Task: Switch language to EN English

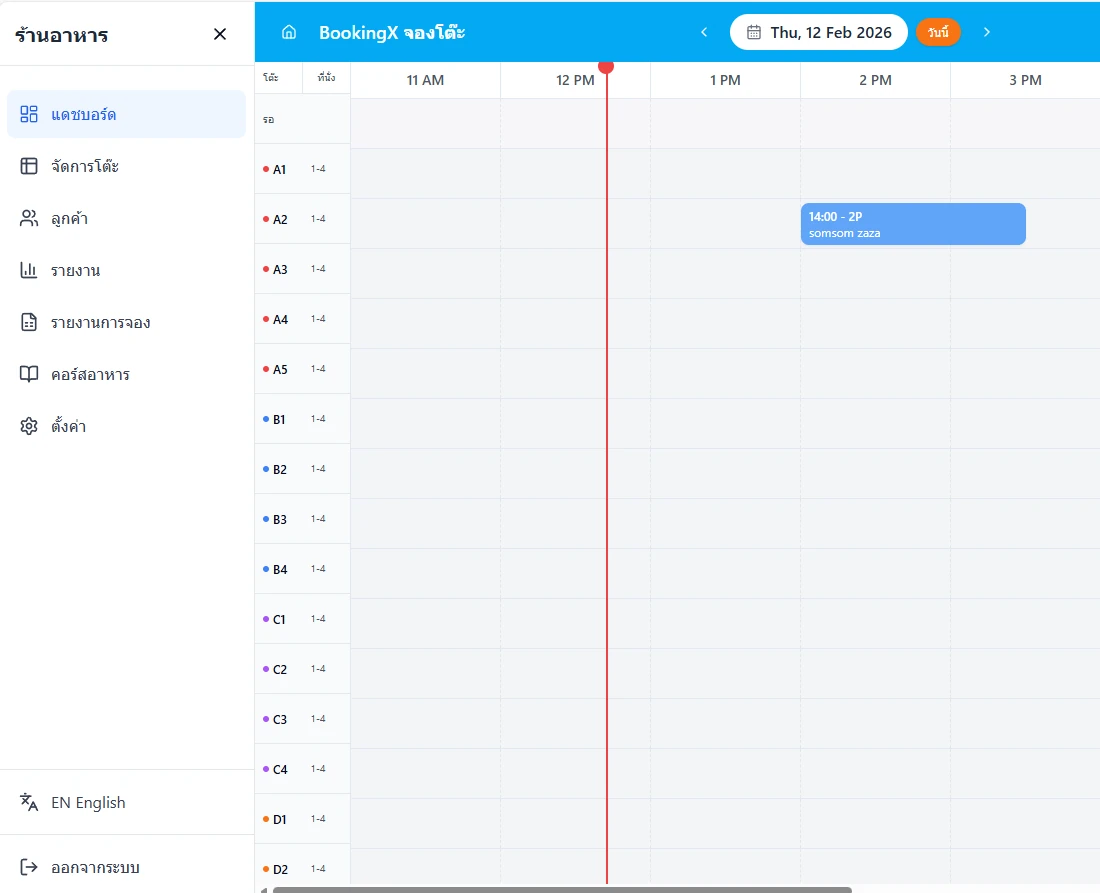Action: (88, 802)
